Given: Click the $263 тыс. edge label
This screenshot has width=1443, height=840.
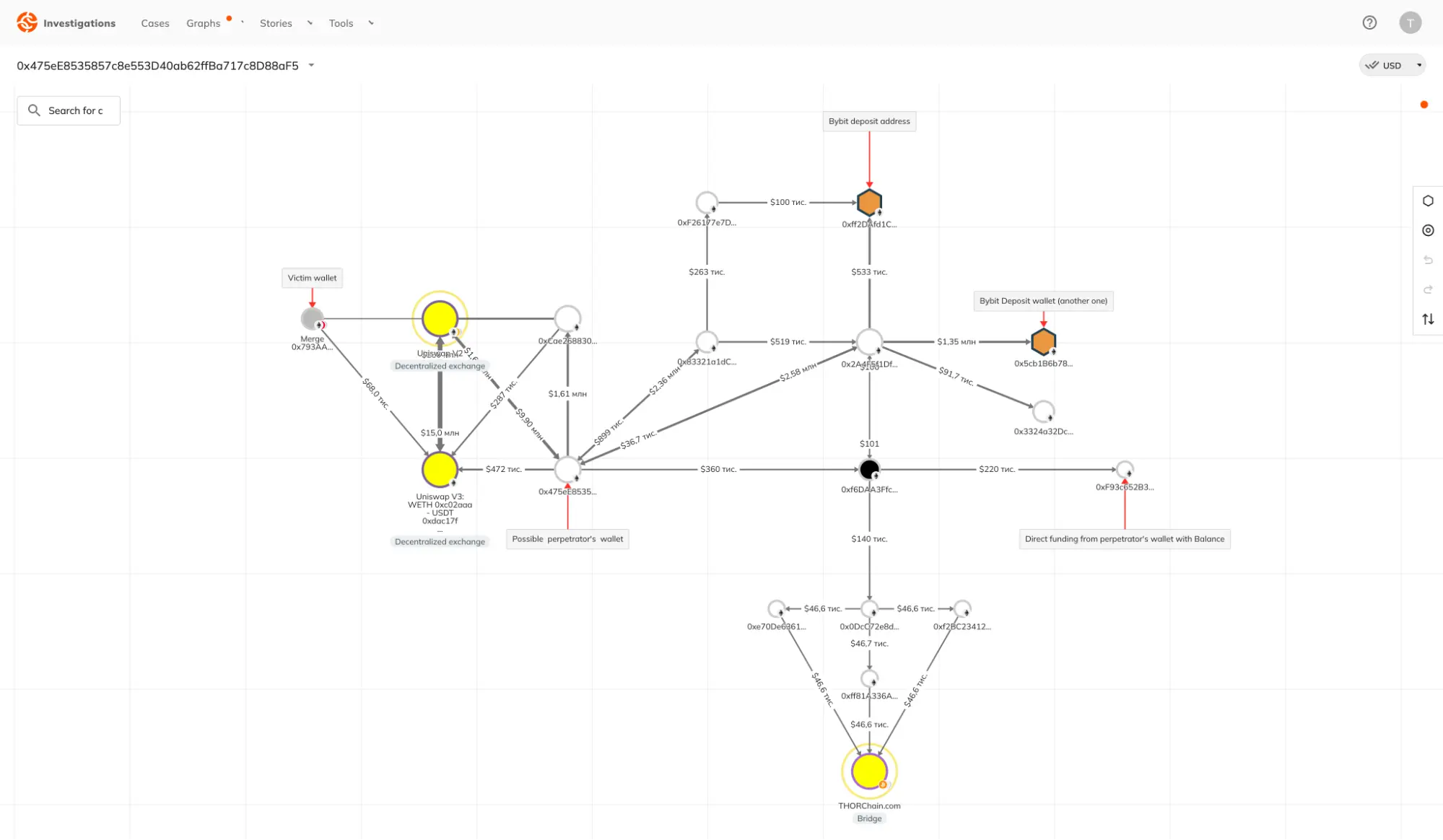Looking at the screenshot, I should [x=707, y=272].
